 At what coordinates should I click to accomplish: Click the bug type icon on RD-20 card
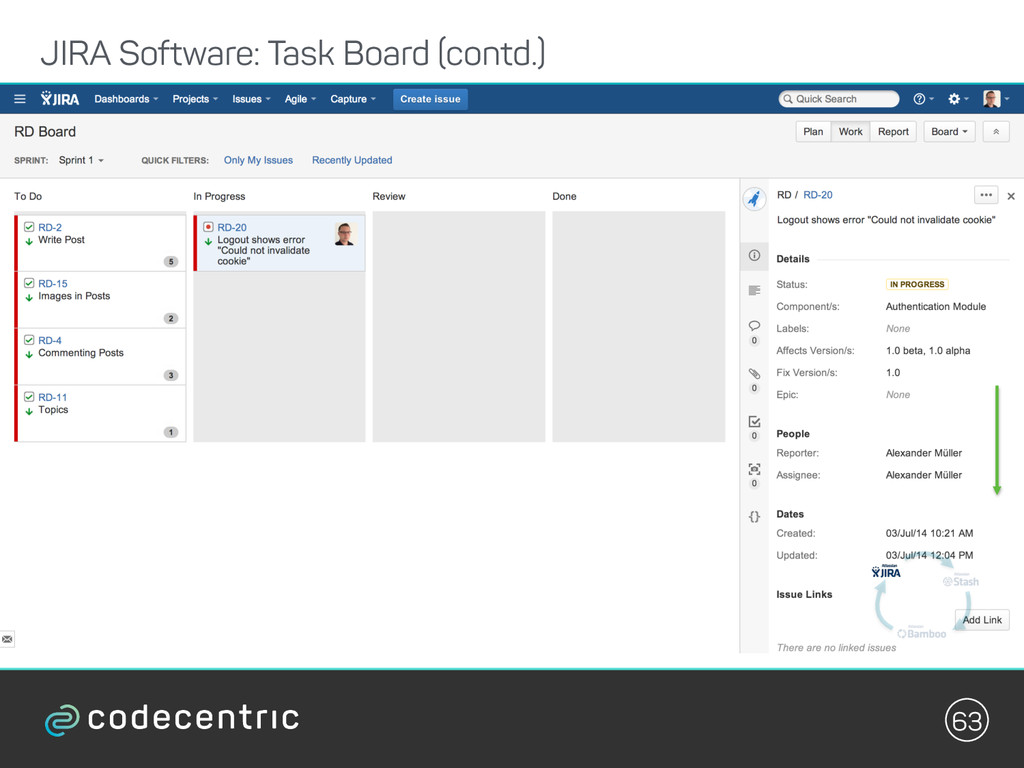208,227
